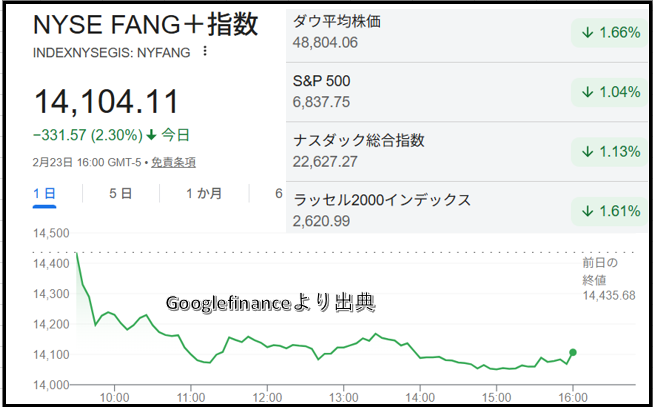Click the 前日の終値 14,435.68 label

point(607,279)
